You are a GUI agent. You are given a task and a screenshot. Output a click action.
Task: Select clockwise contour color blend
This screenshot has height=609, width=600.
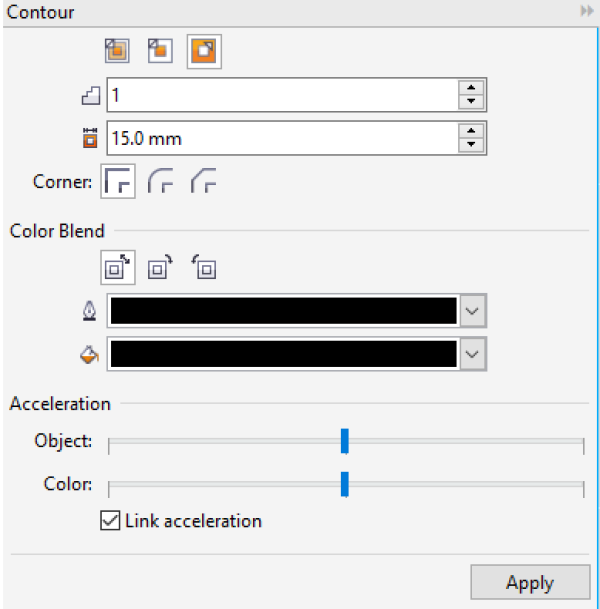point(160,268)
